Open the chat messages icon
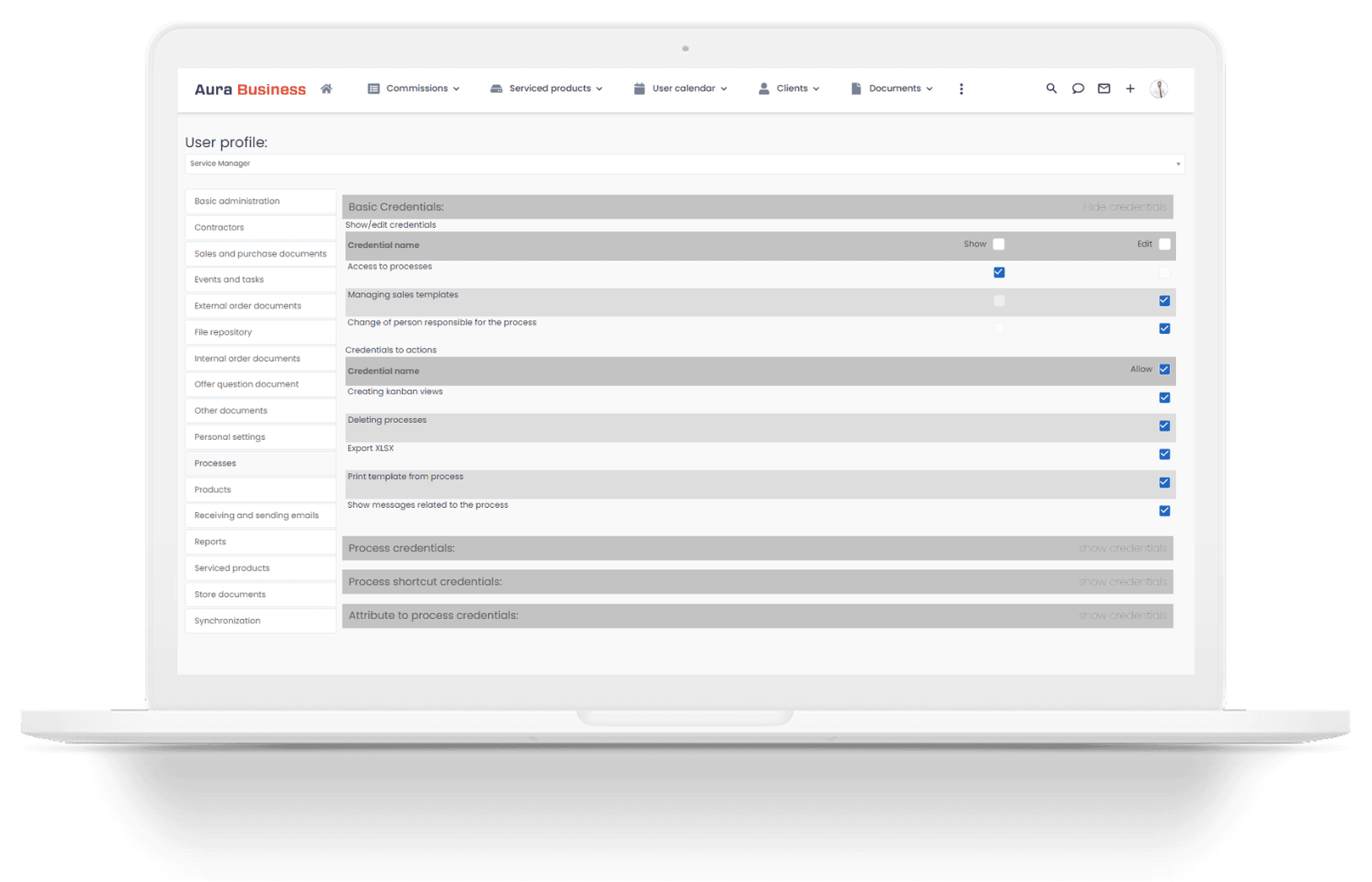 1078,88
